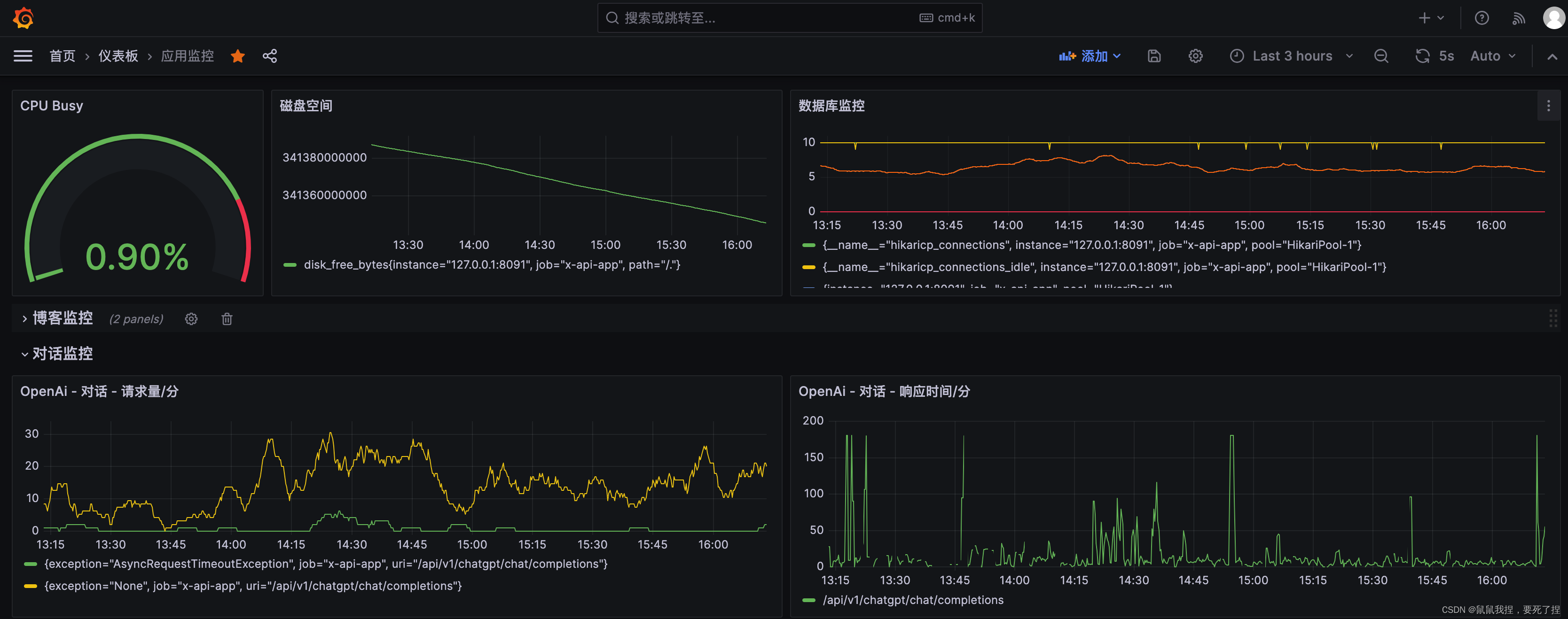Screen dimensions: 1568x619
Task: Open the 添加 dropdown menu
Action: pos(1090,56)
